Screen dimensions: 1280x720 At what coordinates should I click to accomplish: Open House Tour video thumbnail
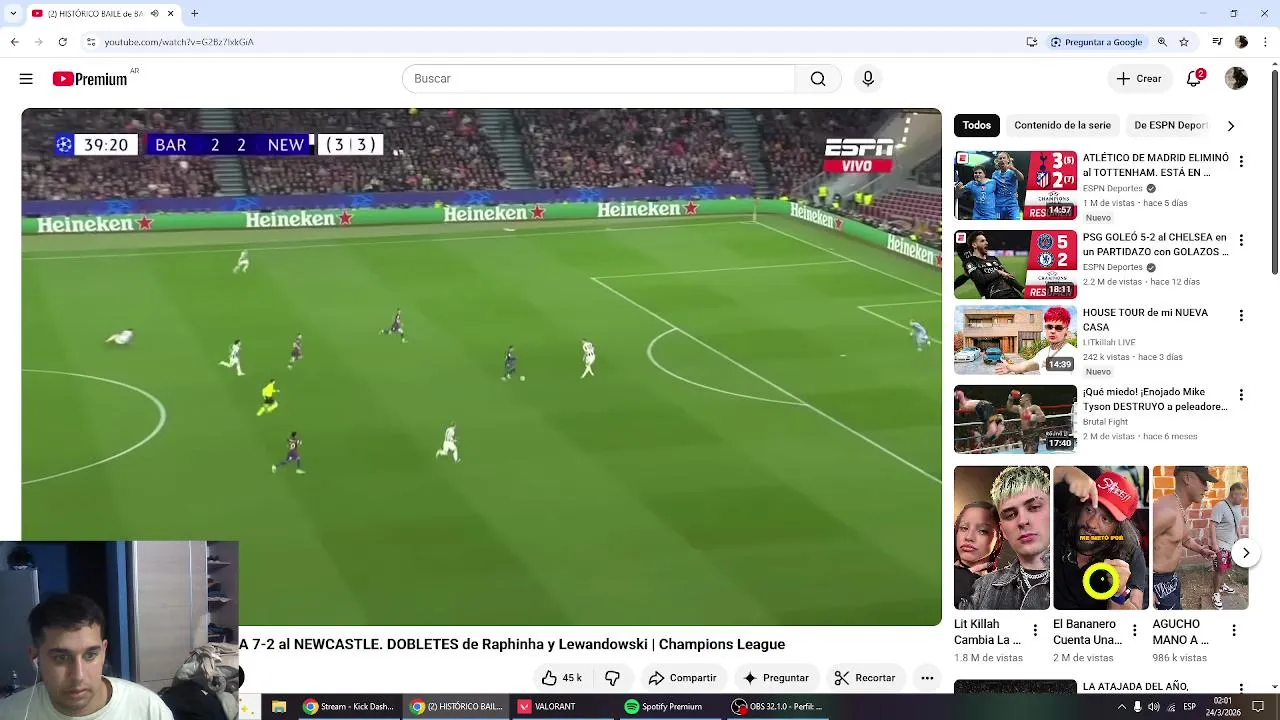pyautogui.click(x=1015, y=340)
